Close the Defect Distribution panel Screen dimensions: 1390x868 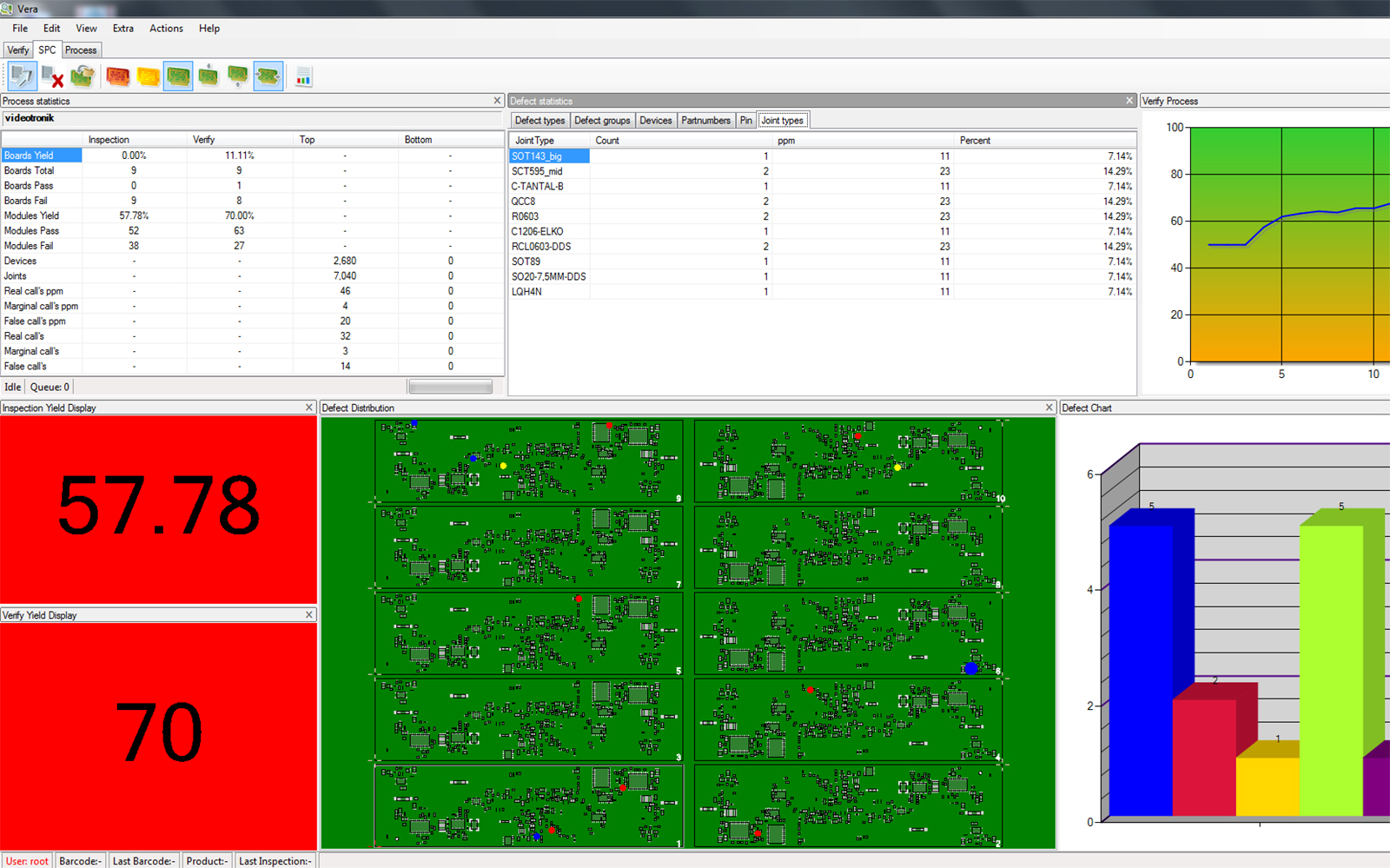click(1049, 407)
